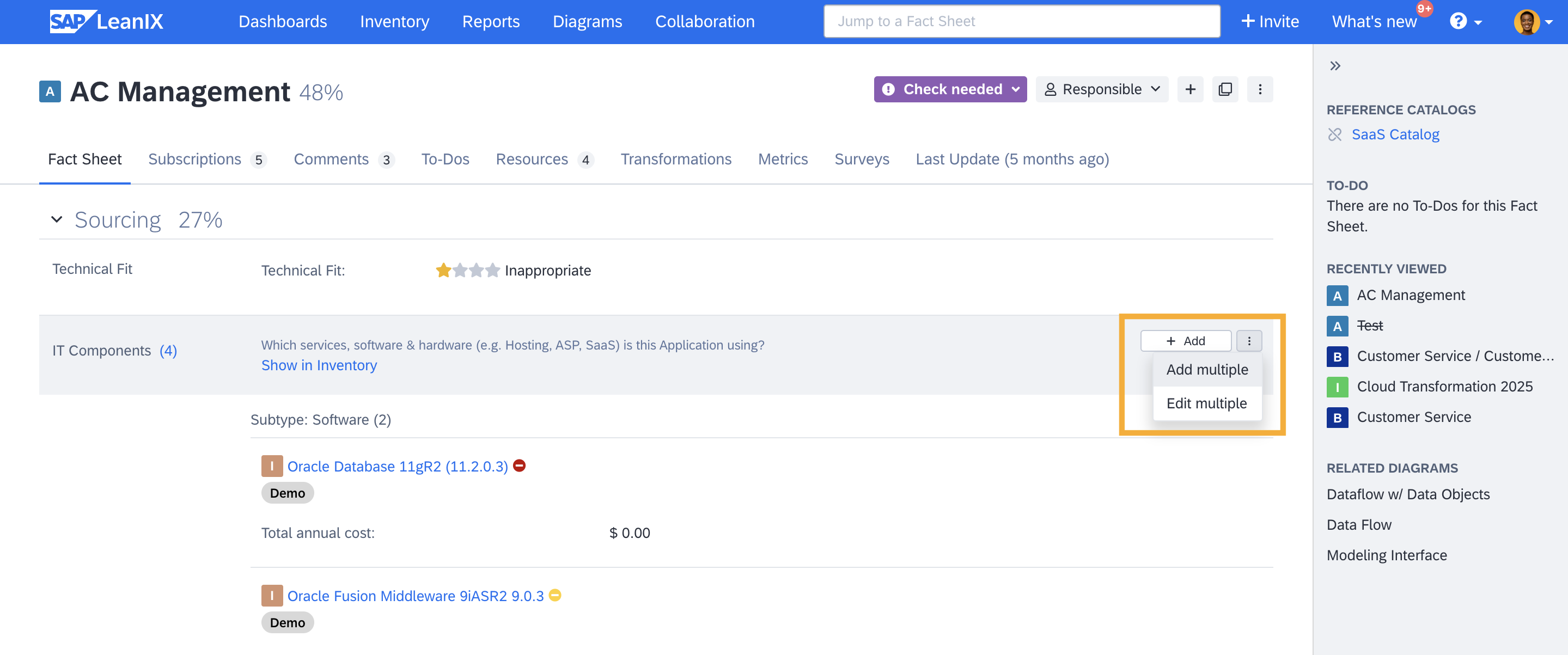Open Oracle Fusion Middleware 9iASR2 9.0.3 link
This screenshot has height=655, width=1568.
click(x=415, y=596)
